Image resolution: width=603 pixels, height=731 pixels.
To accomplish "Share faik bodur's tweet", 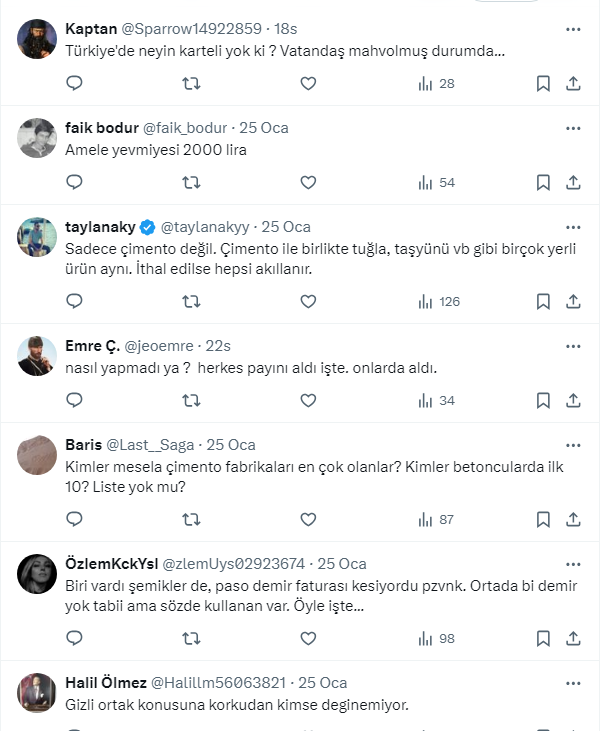I will (x=573, y=182).
